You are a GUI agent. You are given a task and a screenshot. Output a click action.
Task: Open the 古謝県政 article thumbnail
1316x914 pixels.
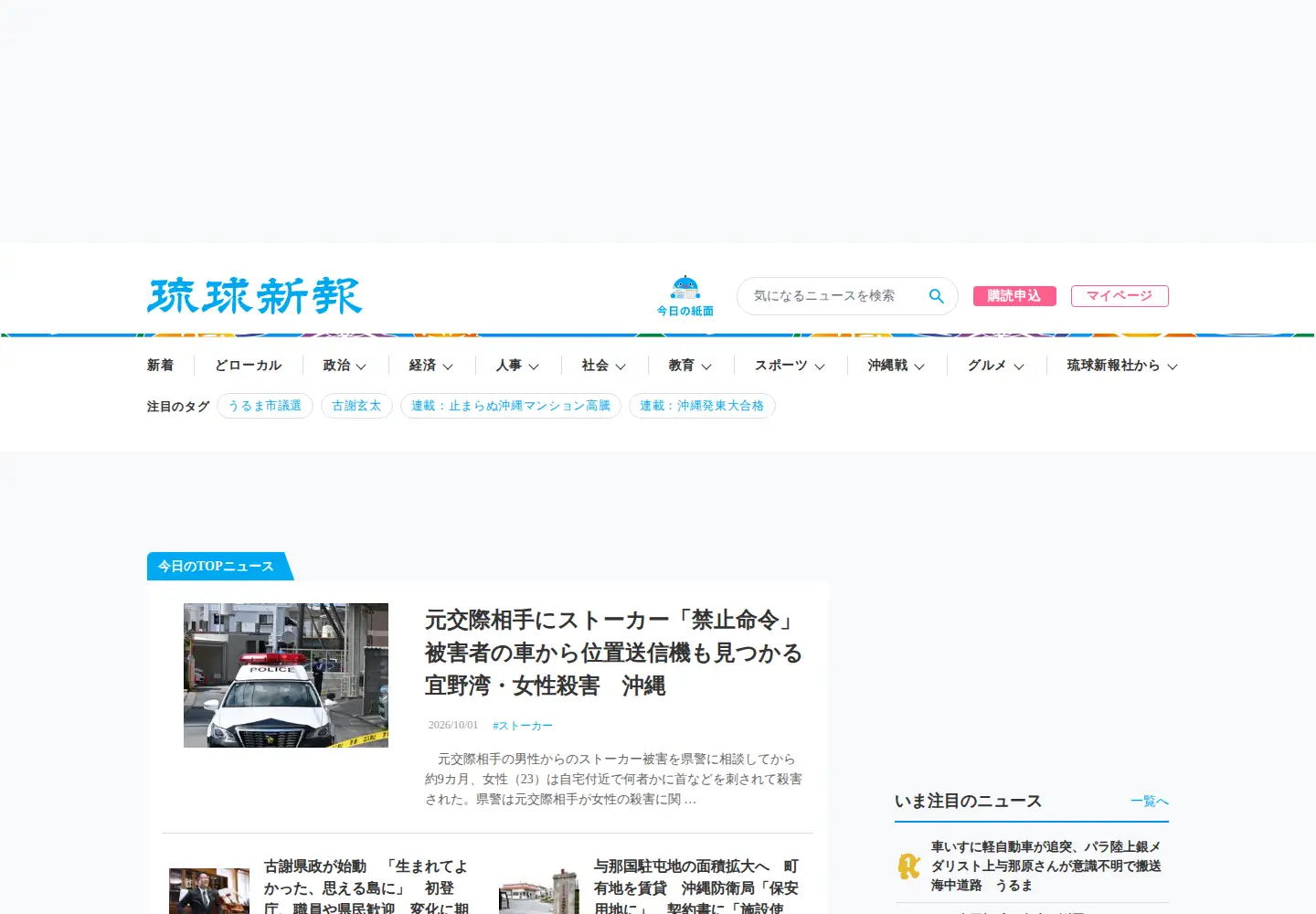coord(209,891)
